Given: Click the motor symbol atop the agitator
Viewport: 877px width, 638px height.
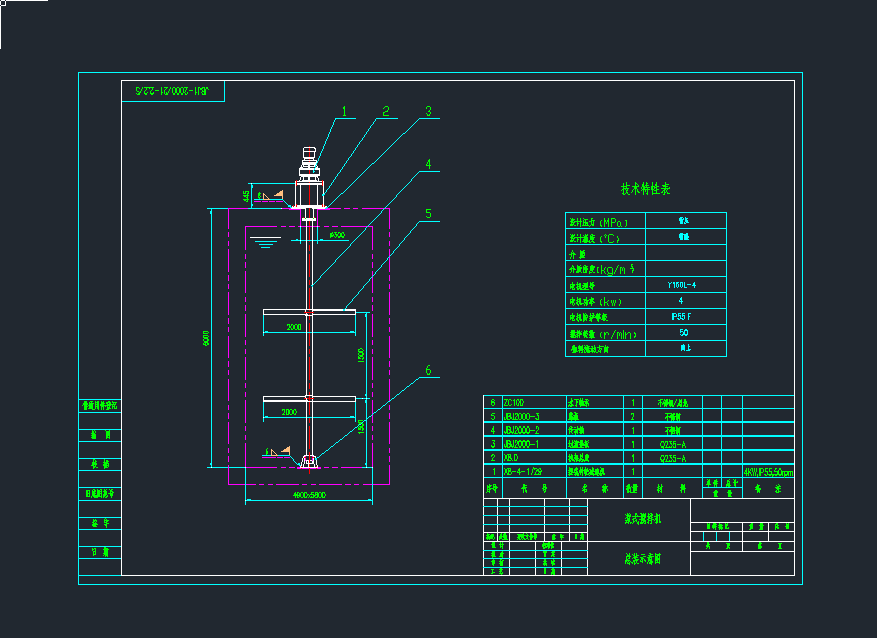Looking at the screenshot, I should pyautogui.click(x=310, y=159).
